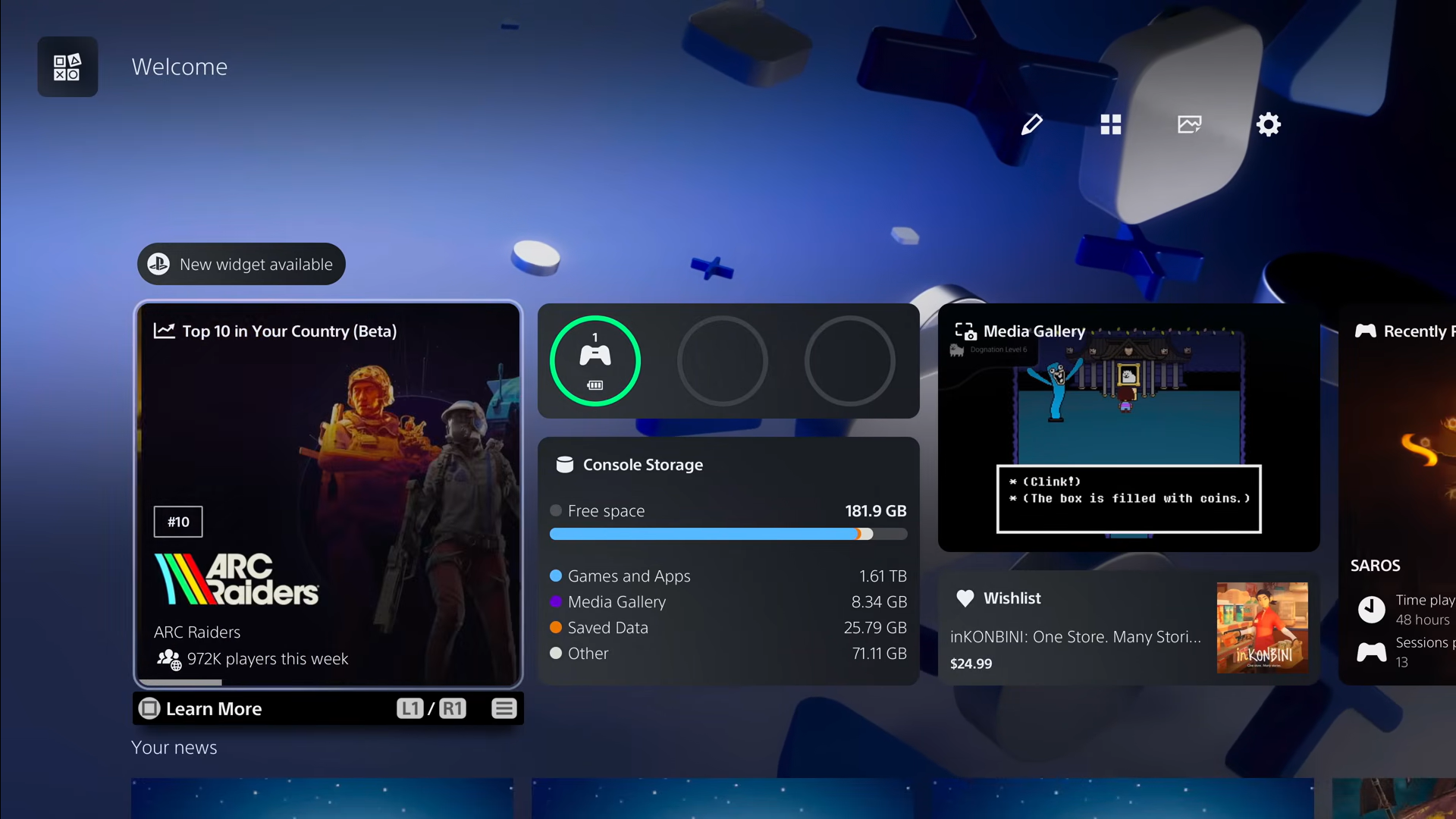Open the PlayStation shapes hub icon
The width and height of the screenshot is (1456, 819).
click(x=67, y=67)
